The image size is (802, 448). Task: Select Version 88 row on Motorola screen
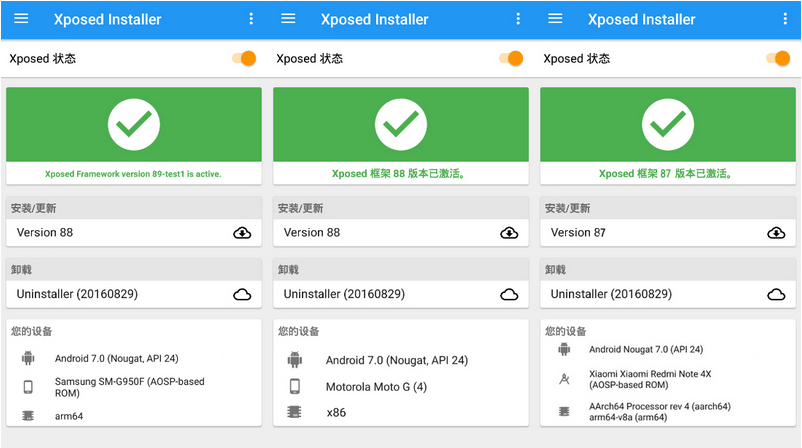[x=401, y=233]
